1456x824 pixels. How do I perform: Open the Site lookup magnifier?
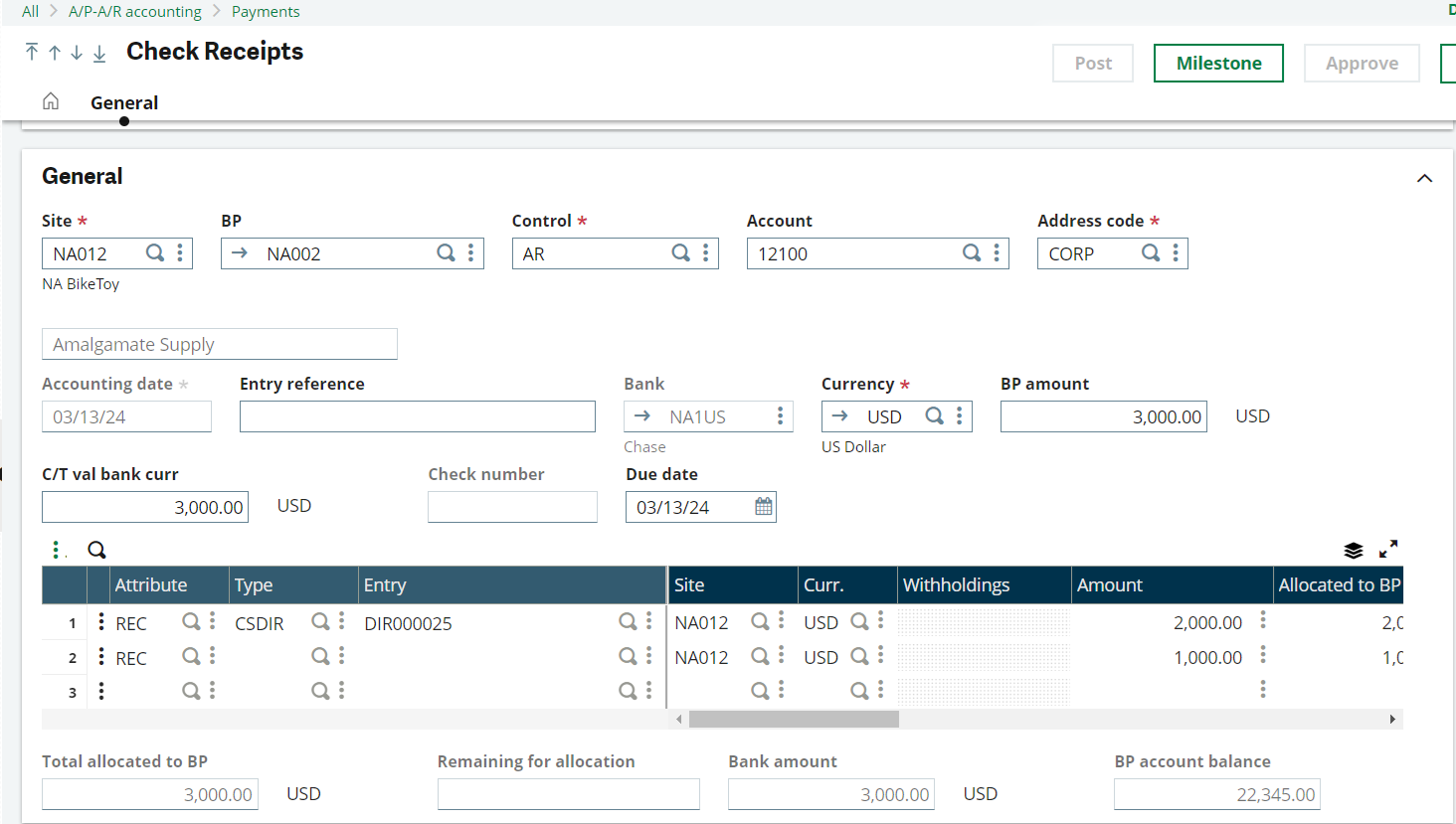pyautogui.click(x=155, y=252)
